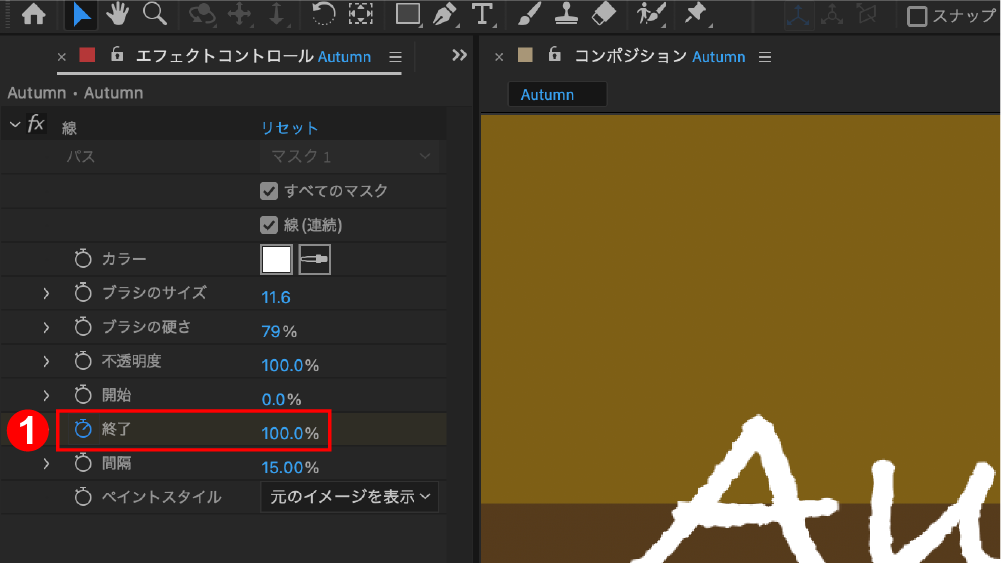This screenshot has height=563, width=1001.
Task: Click the Home icon in the toolbar
Action: [33, 14]
